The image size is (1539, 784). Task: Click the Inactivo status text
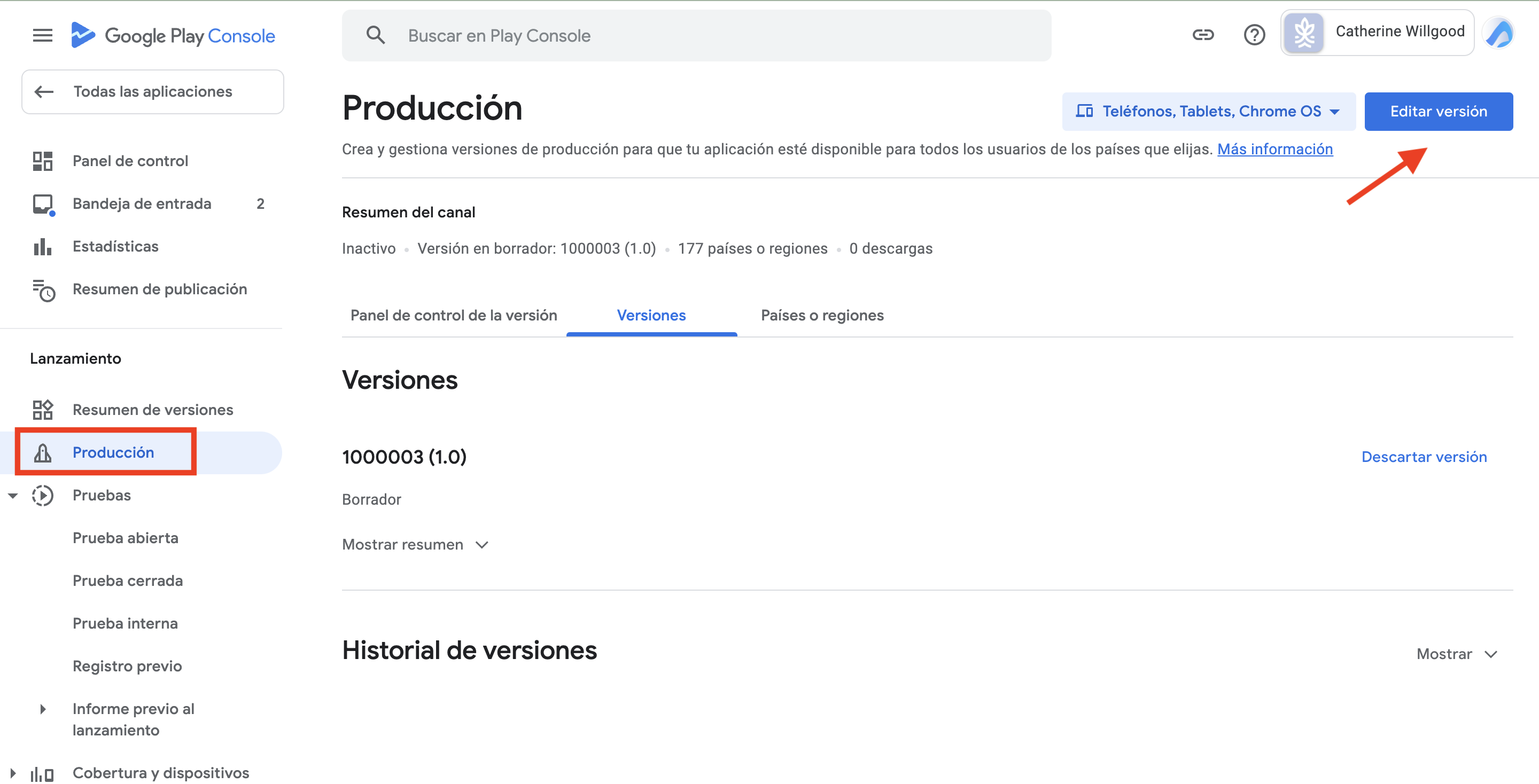369,248
